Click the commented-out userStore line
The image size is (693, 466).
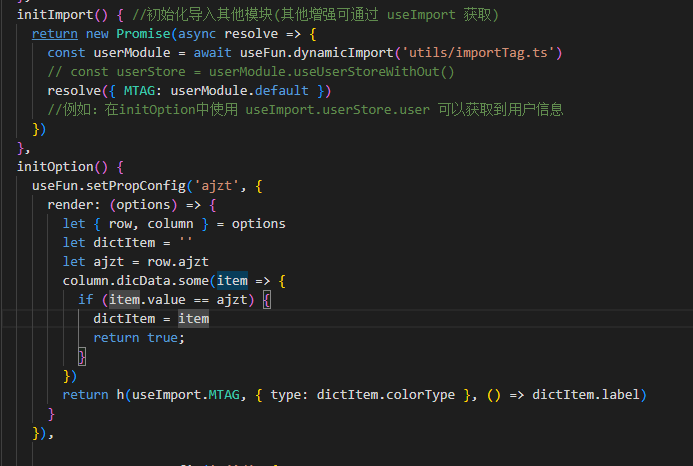pos(250,71)
